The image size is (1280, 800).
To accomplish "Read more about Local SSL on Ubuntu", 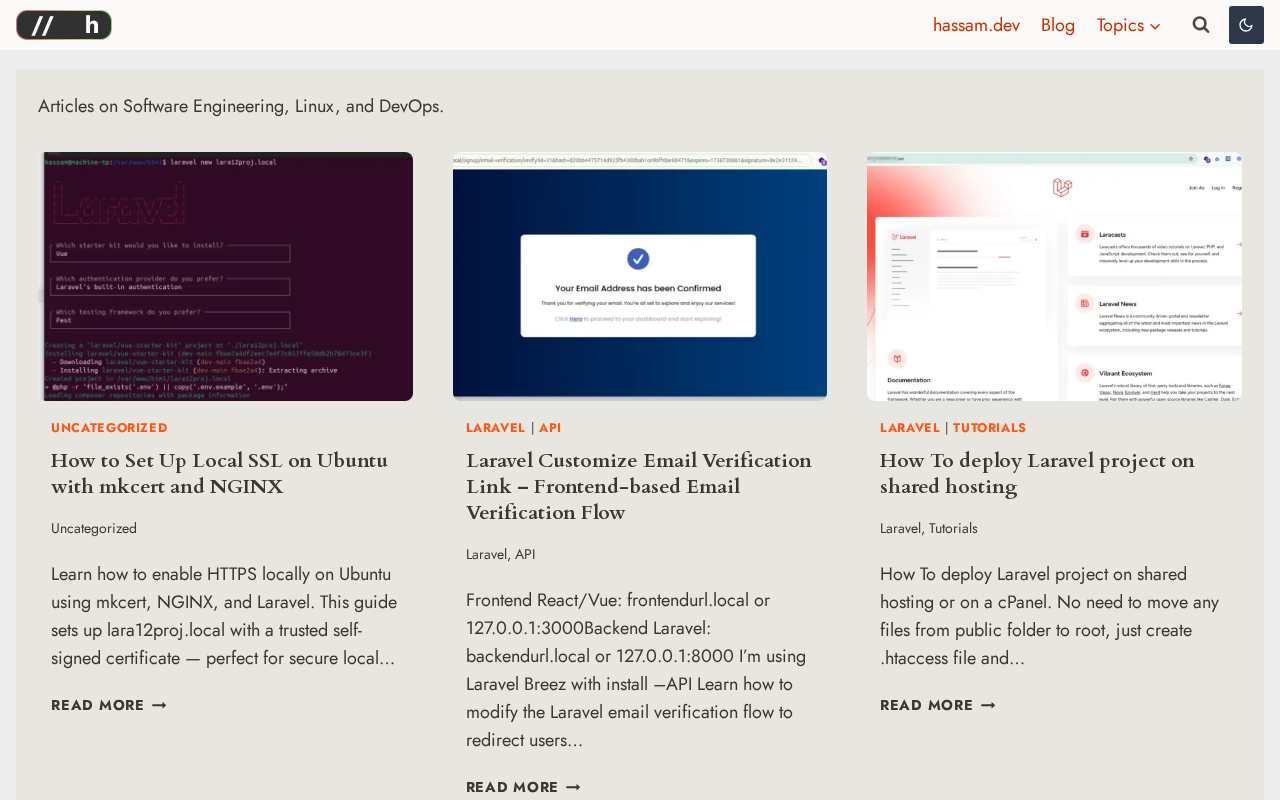I will (109, 705).
